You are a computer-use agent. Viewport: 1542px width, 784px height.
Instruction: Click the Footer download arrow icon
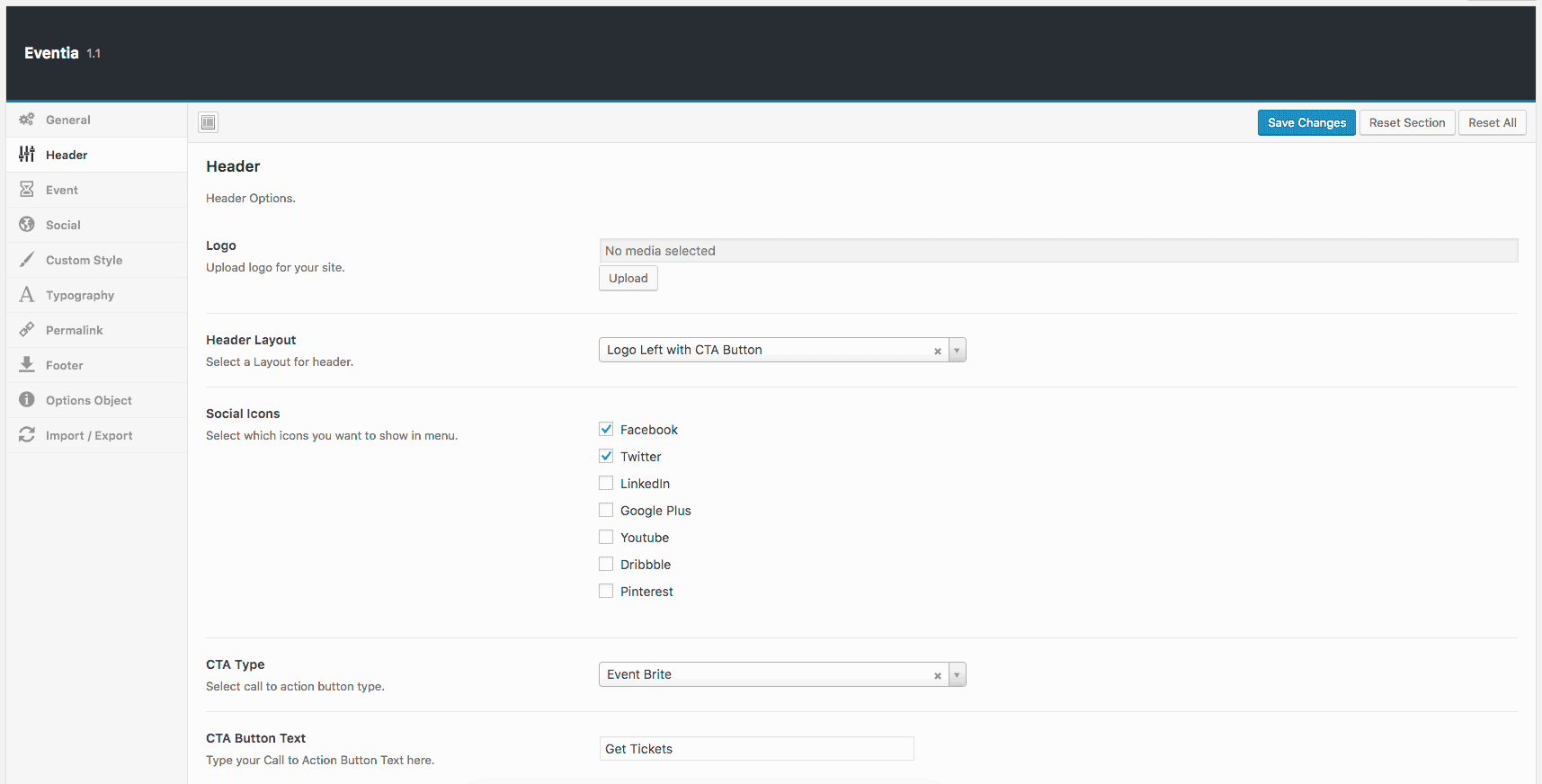pos(27,365)
